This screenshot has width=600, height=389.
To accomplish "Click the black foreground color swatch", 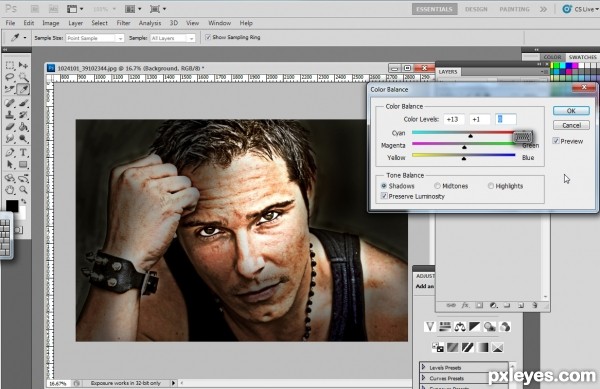I will pyautogui.click(x=12, y=205).
